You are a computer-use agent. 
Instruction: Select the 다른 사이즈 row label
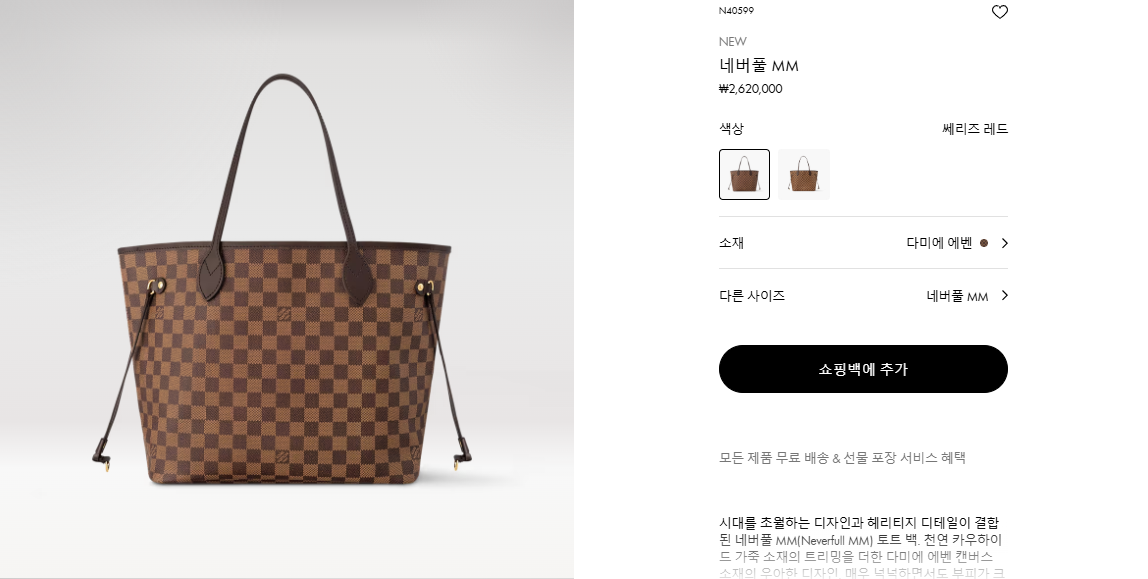coord(752,296)
